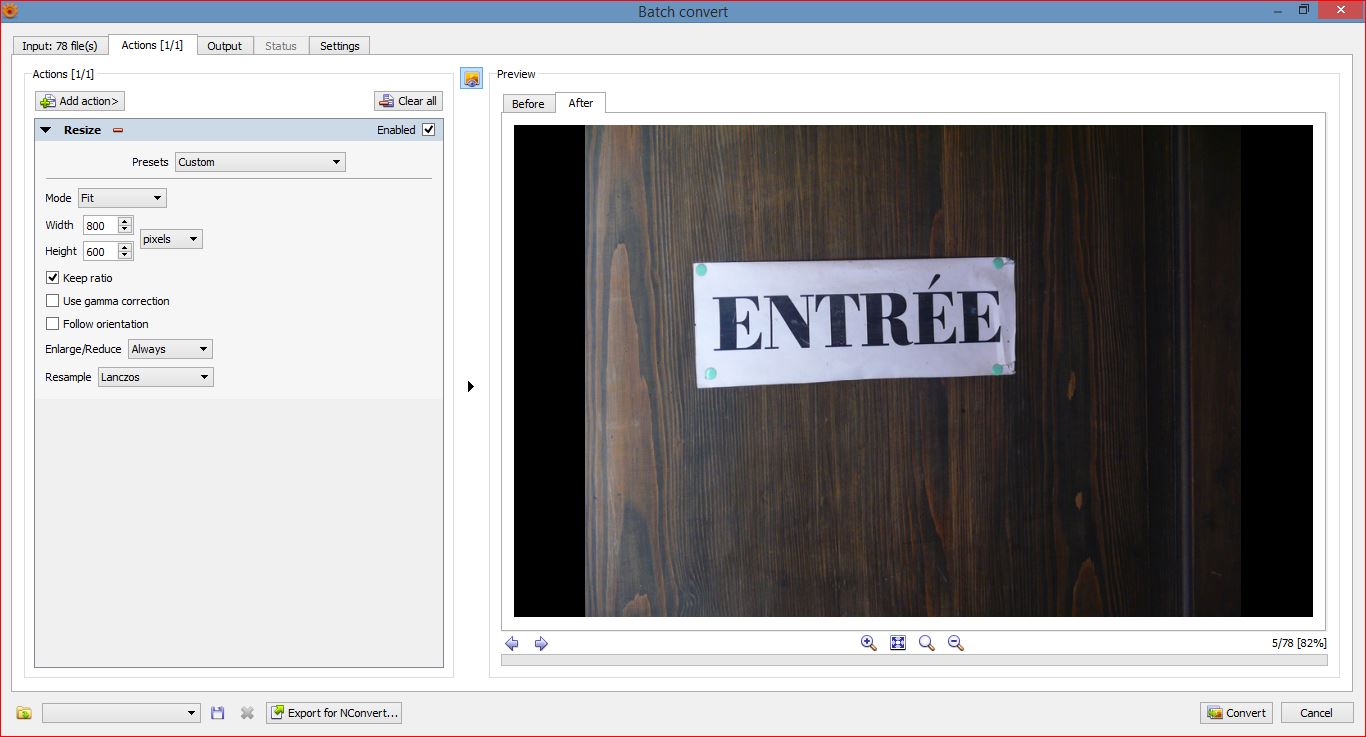Collapse the Resize action panel triangle

[46, 130]
